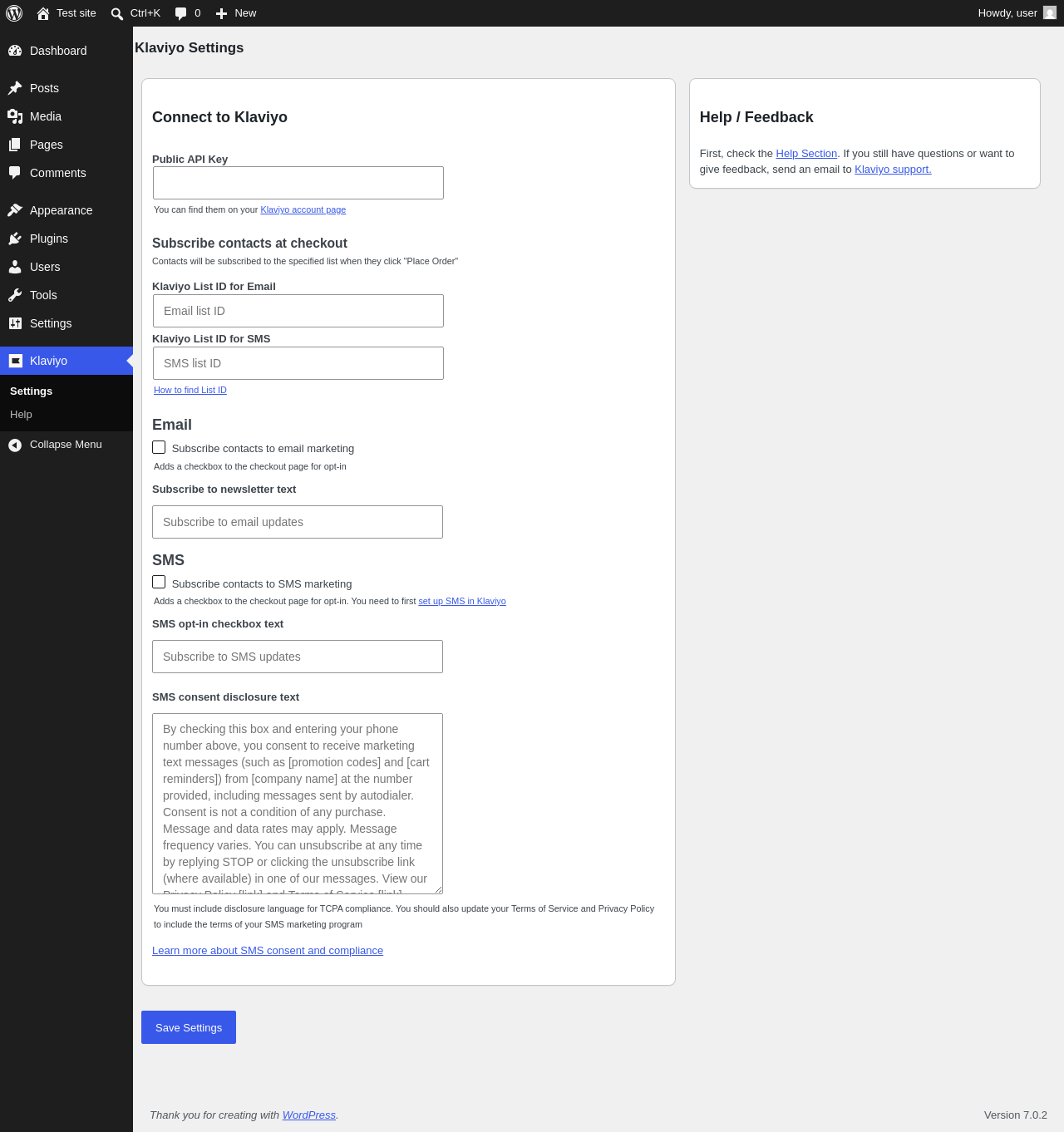Screen dimensions: 1064x1132
Task: Click the Version 7.0.2 footer text
Action: pos(1016,1115)
